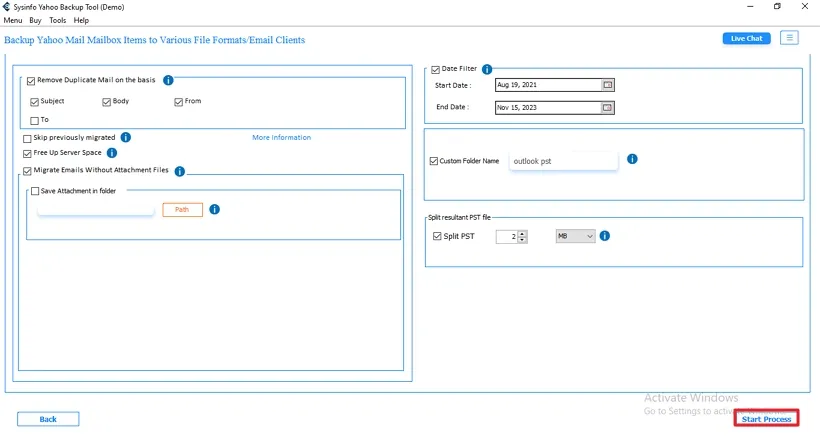Screen dimensions: 820x437
Task: Increase Split PST size with up arrow
Action: (522, 233)
